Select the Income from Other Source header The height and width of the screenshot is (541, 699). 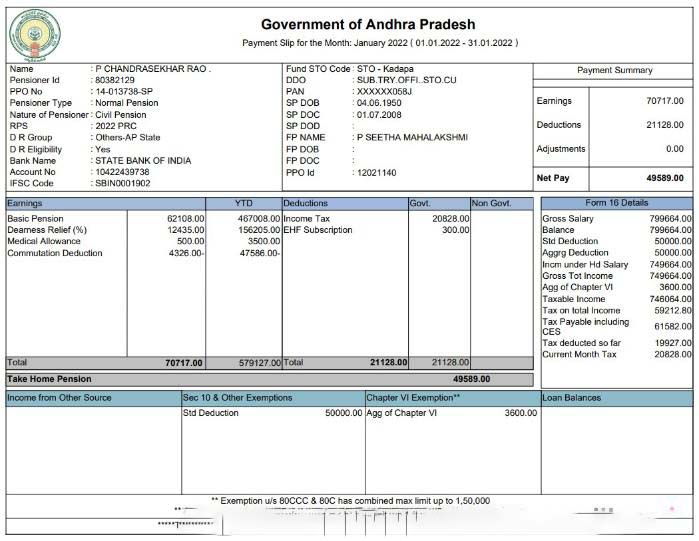pos(60,397)
